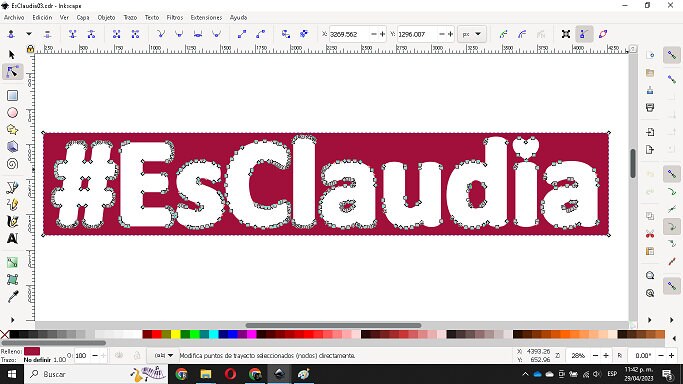This screenshot has width=683, height=384.
Task: Pick the yellow swatch in the palette
Action: pyautogui.click(x=176, y=334)
